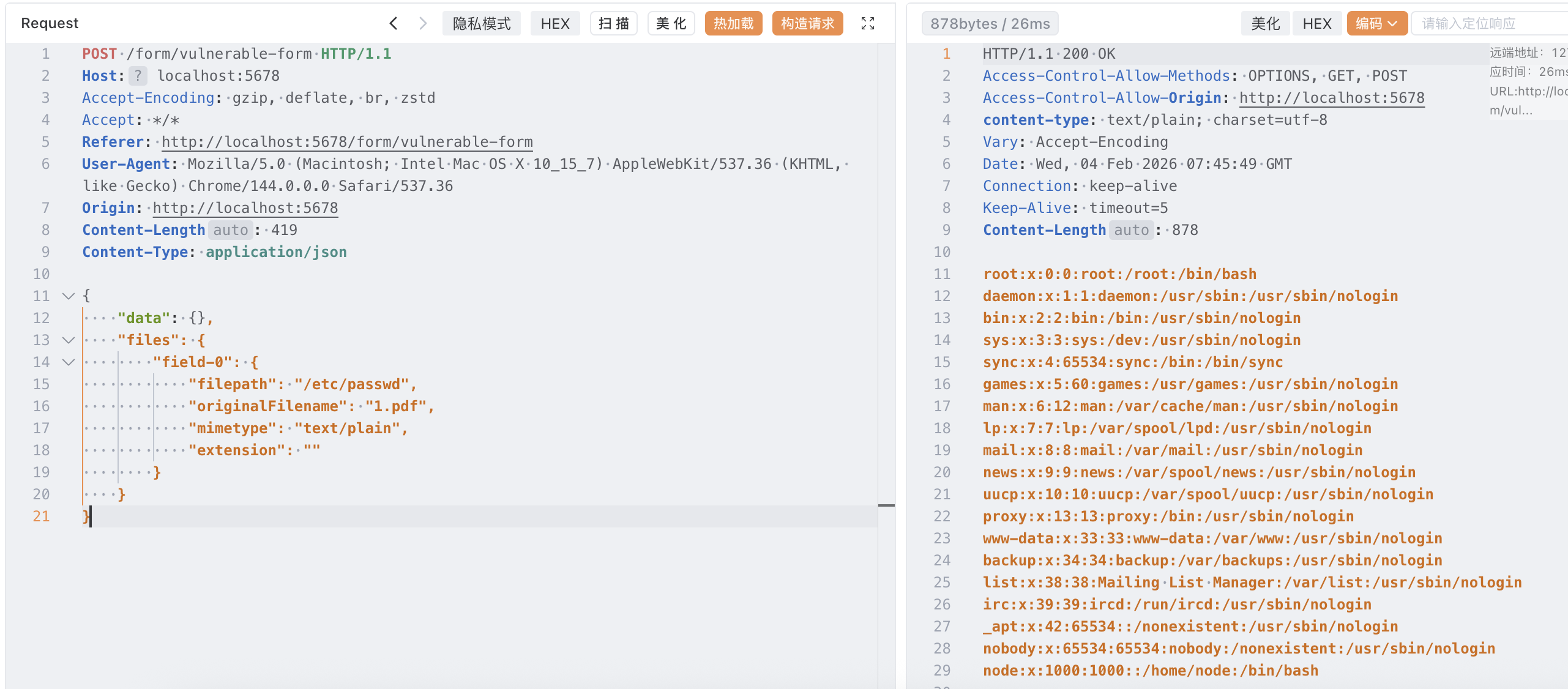Click the previous request back arrow
Viewport: 1568px width, 689px height.
(394, 23)
